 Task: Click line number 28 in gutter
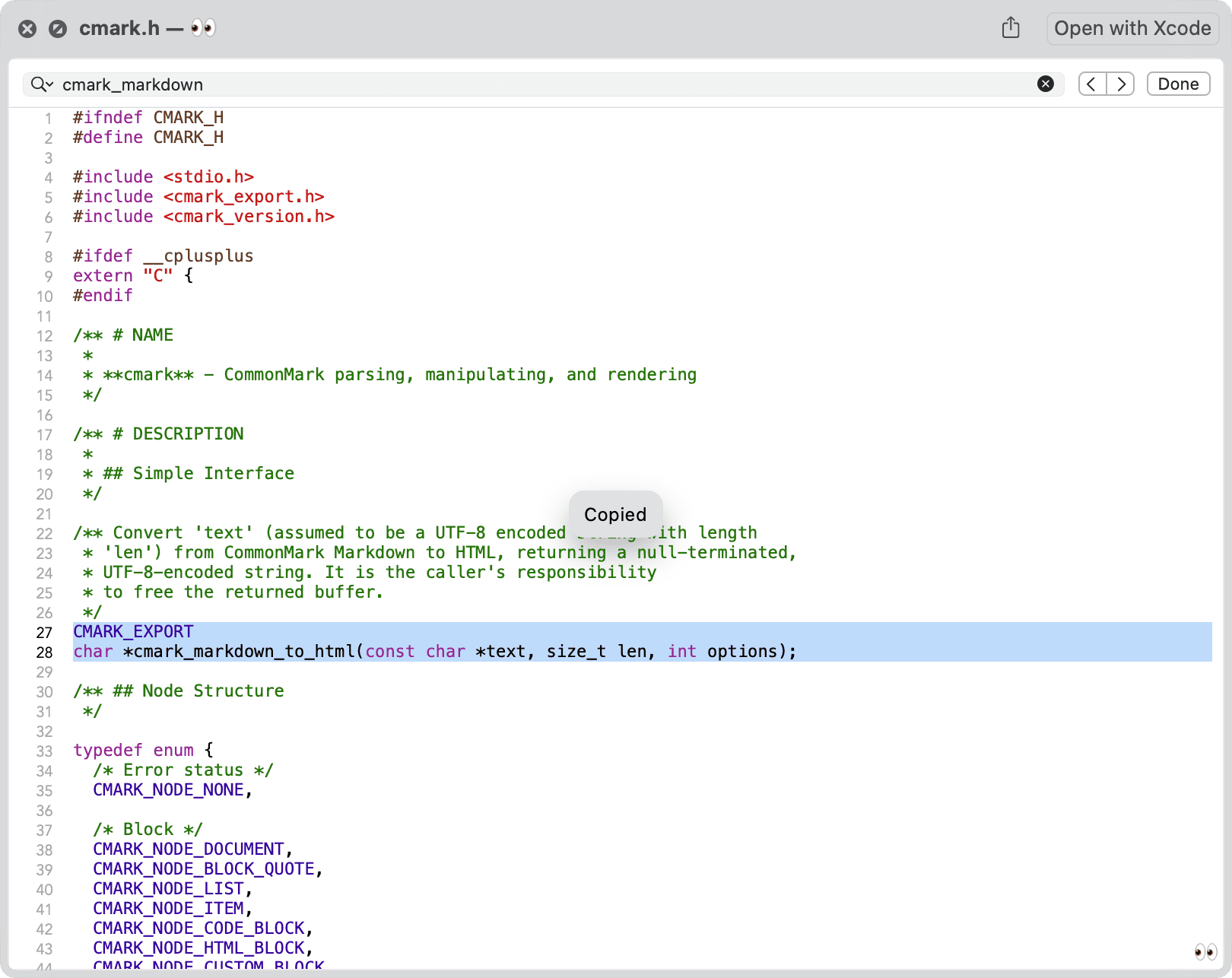point(45,653)
